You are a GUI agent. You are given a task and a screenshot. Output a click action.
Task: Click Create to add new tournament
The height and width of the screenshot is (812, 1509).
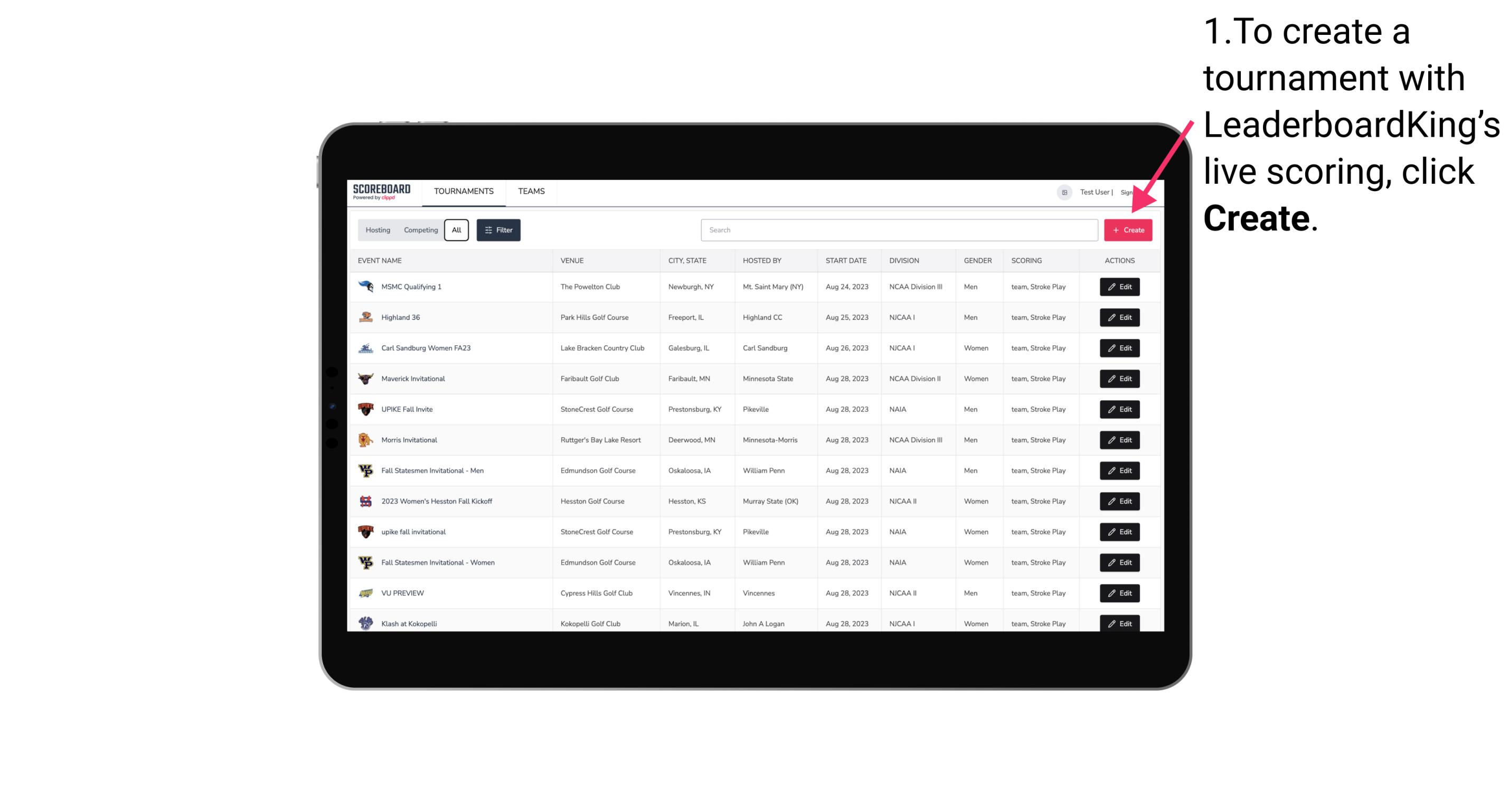[1128, 229]
